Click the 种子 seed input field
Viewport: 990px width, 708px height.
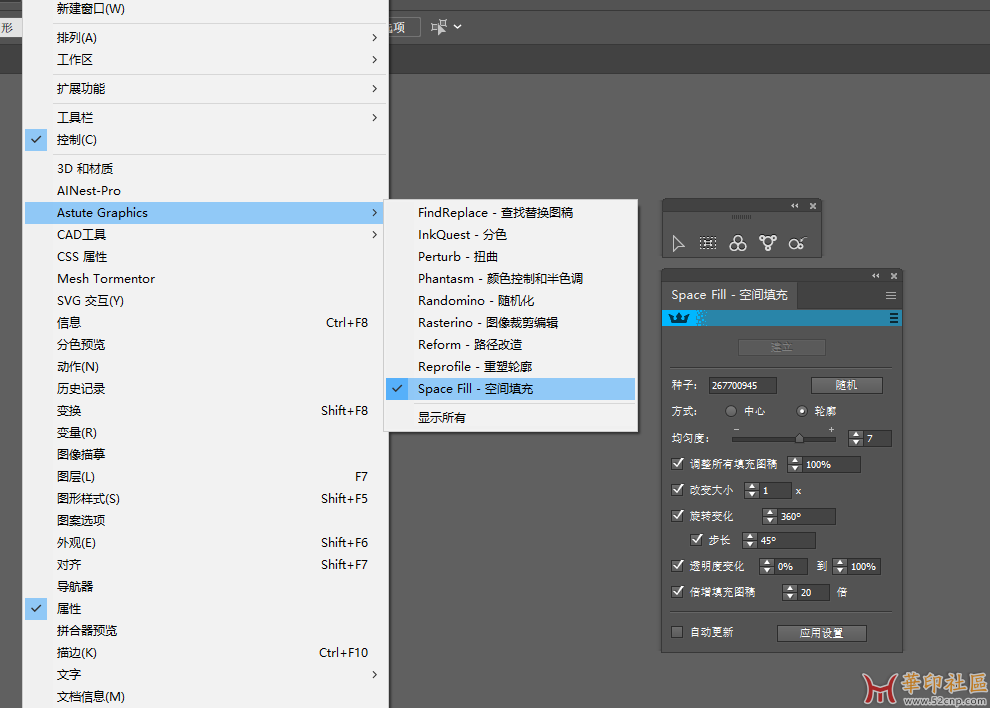pyautogui.click(x=742, y=385)
